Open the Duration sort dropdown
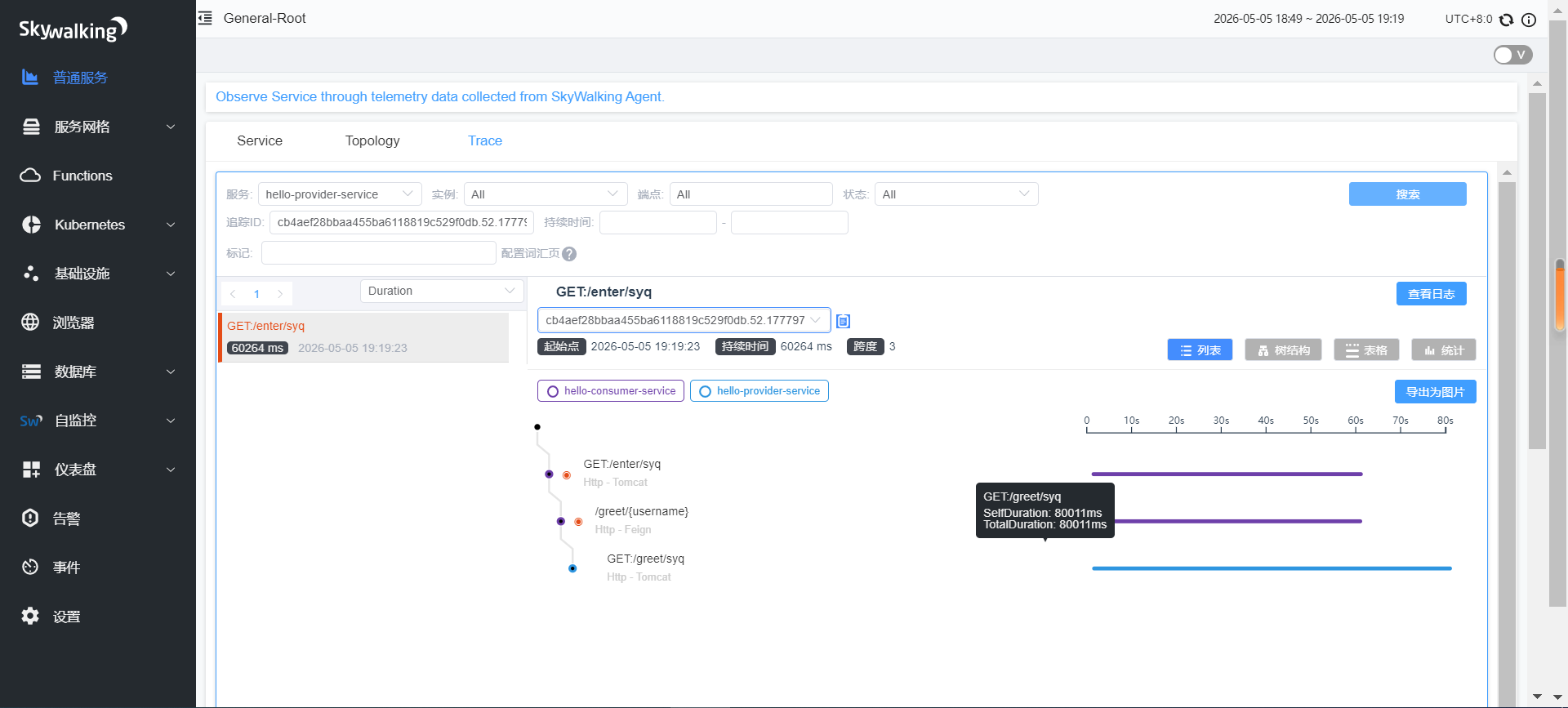The height and width of the screenshot is (708, 1568). coord(442,292)
